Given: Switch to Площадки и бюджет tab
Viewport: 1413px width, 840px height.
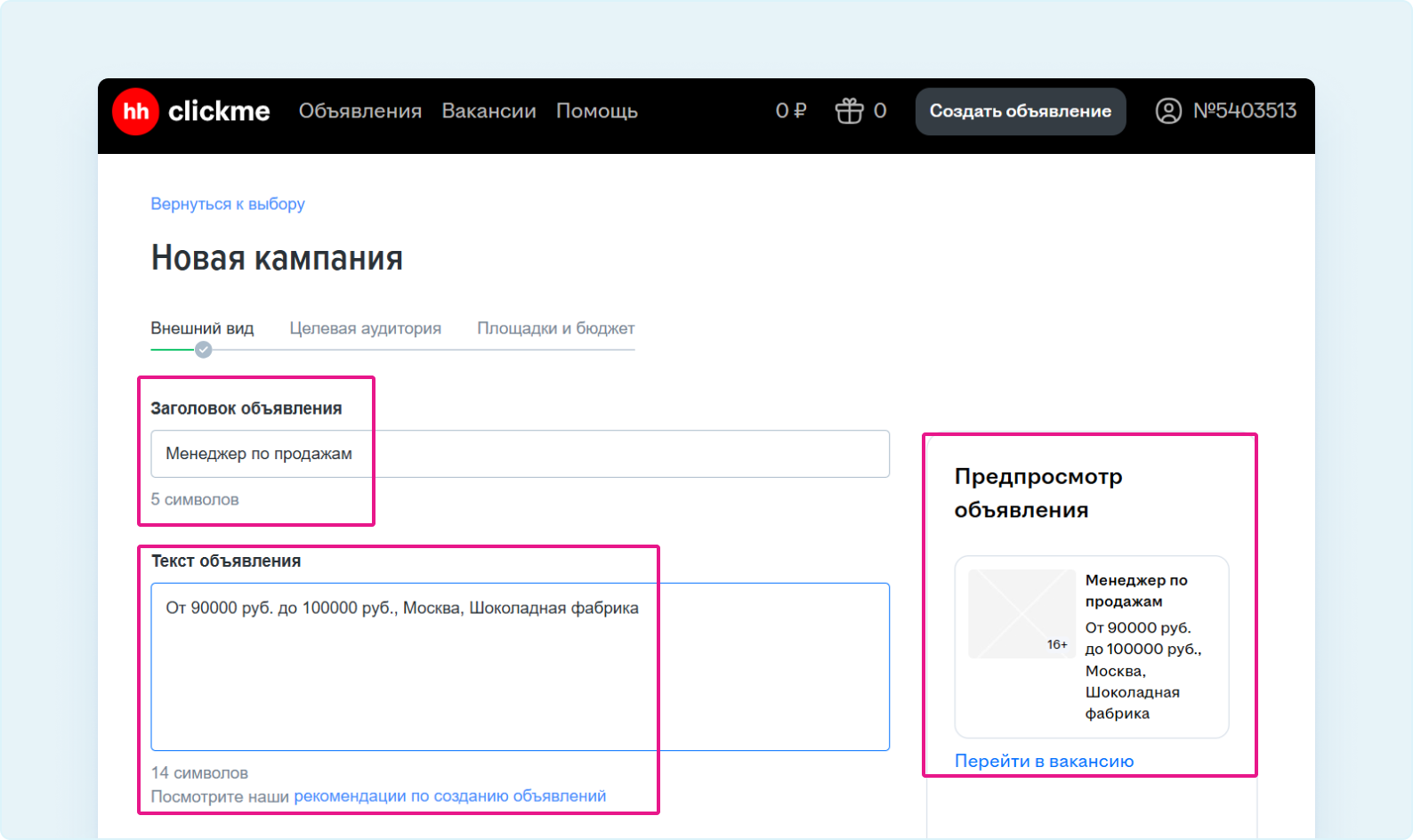Looking at the screenshot, I should 556,328.
